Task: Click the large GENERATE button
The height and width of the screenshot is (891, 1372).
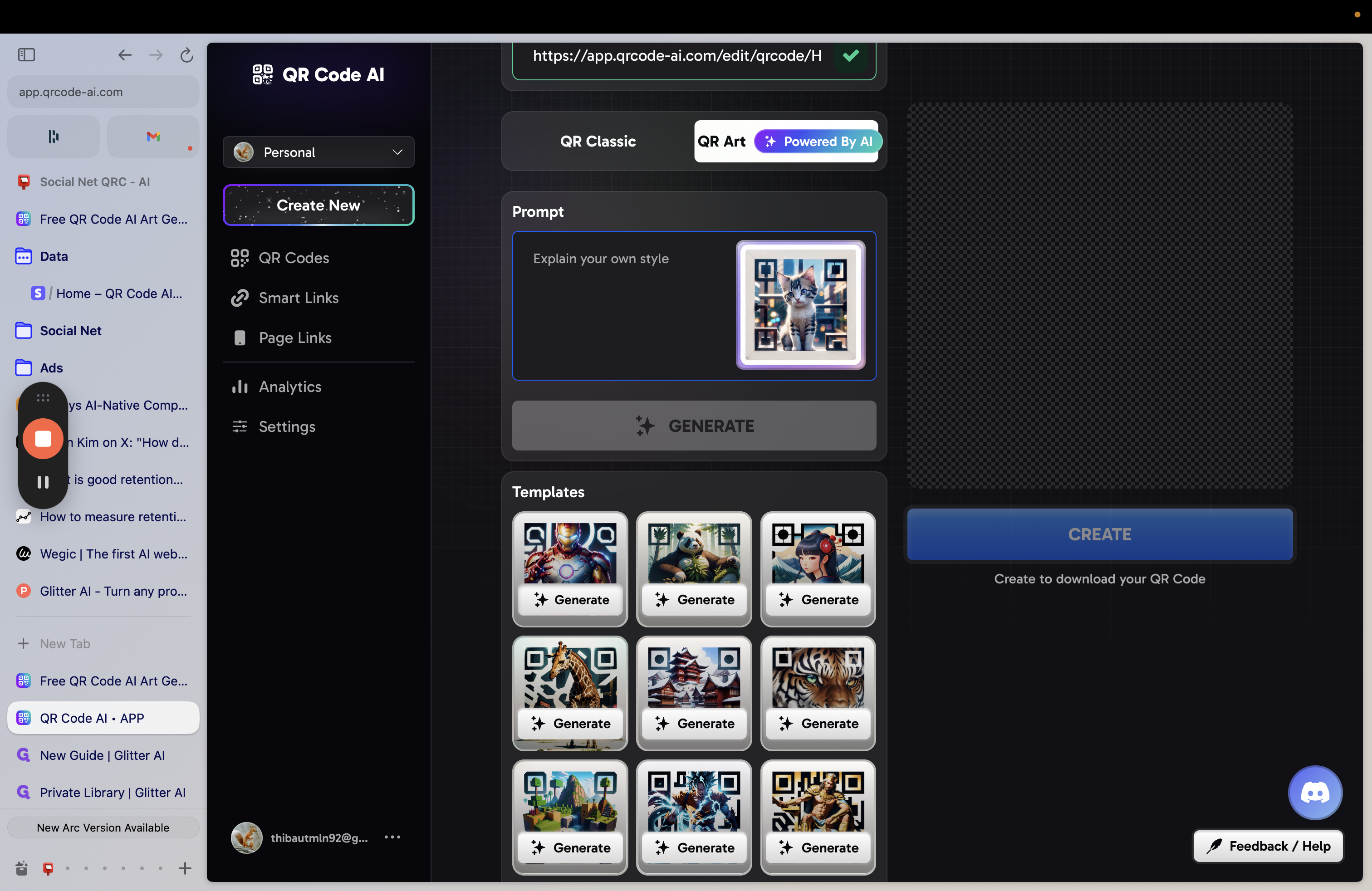Action: click(x=694, y=426)
